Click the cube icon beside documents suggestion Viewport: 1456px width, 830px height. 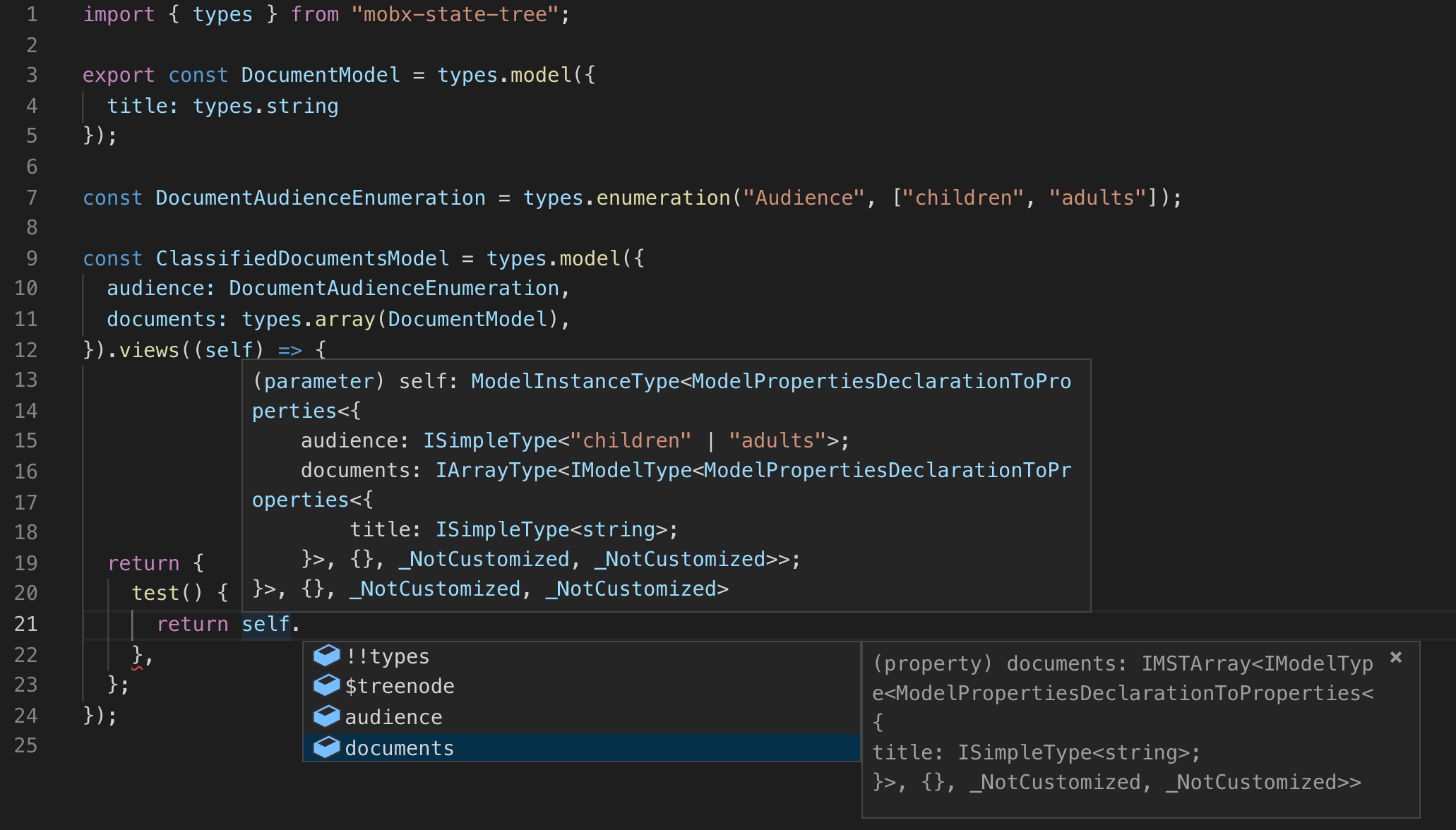click(326, 747)
